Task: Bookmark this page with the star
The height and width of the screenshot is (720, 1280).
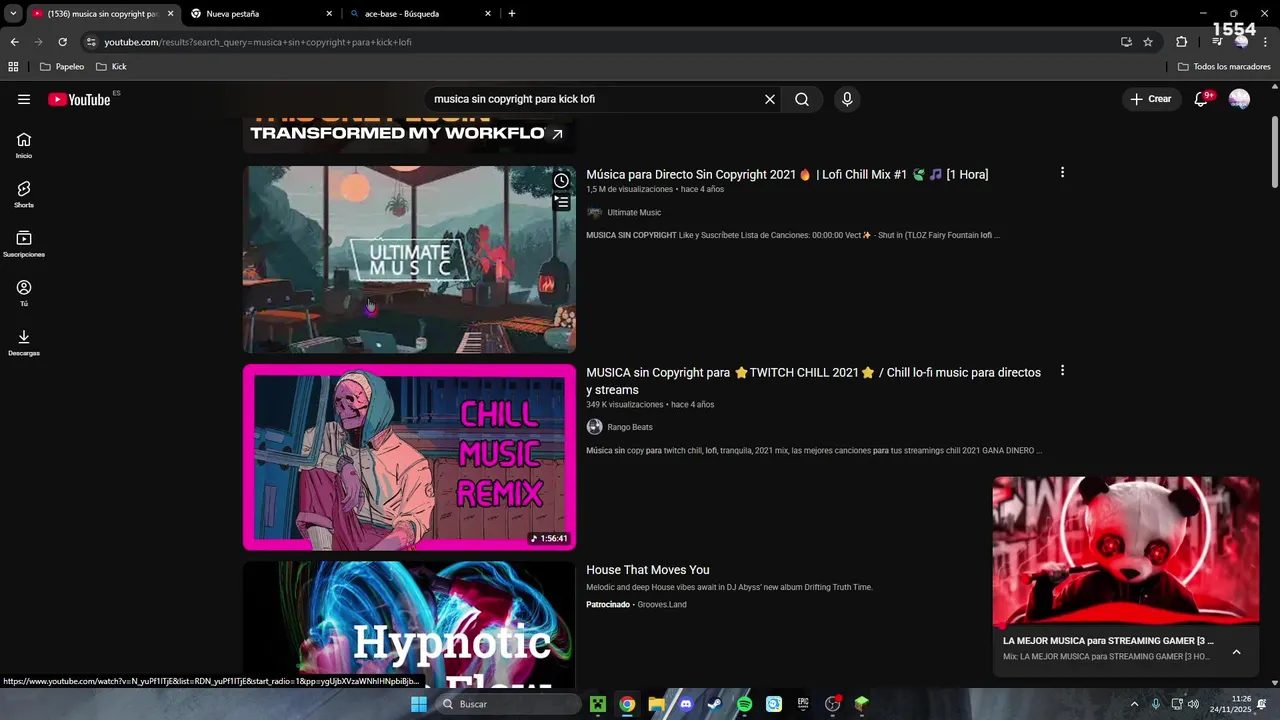Action: 1148,42
